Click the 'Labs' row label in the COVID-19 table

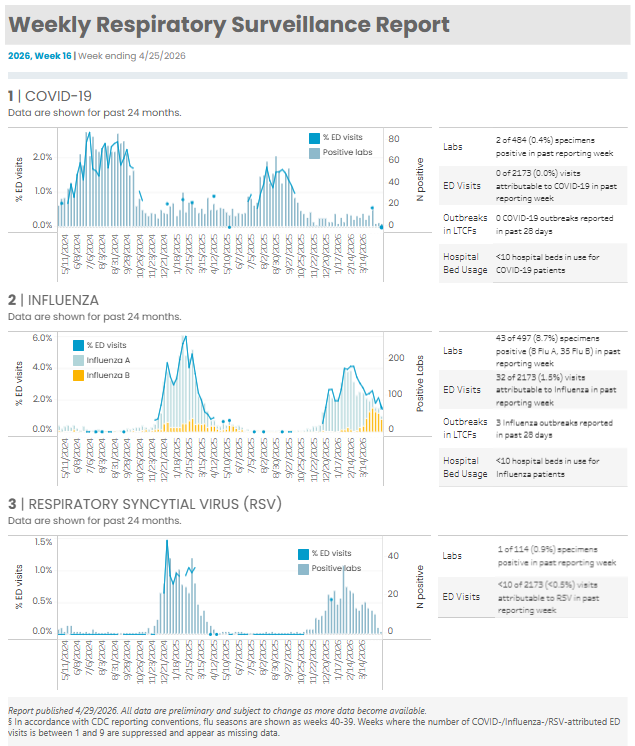click(x=452, y=147)
